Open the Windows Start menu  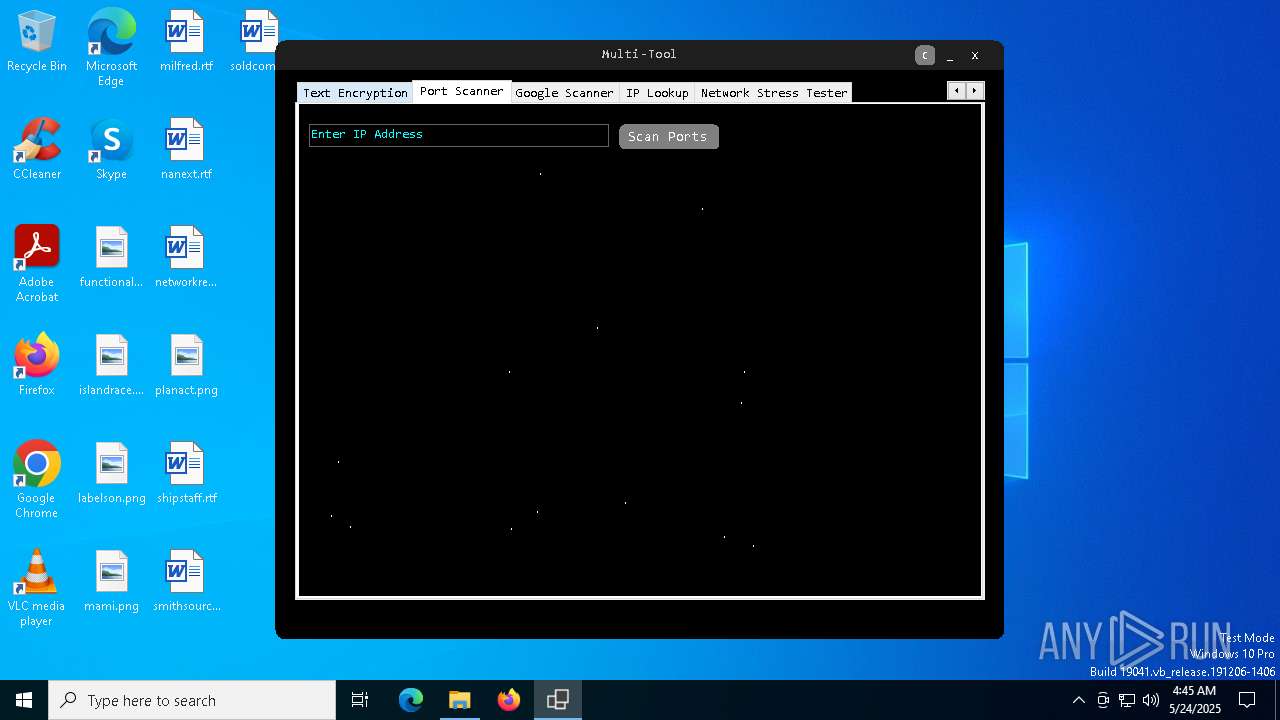tap(24, 700)
